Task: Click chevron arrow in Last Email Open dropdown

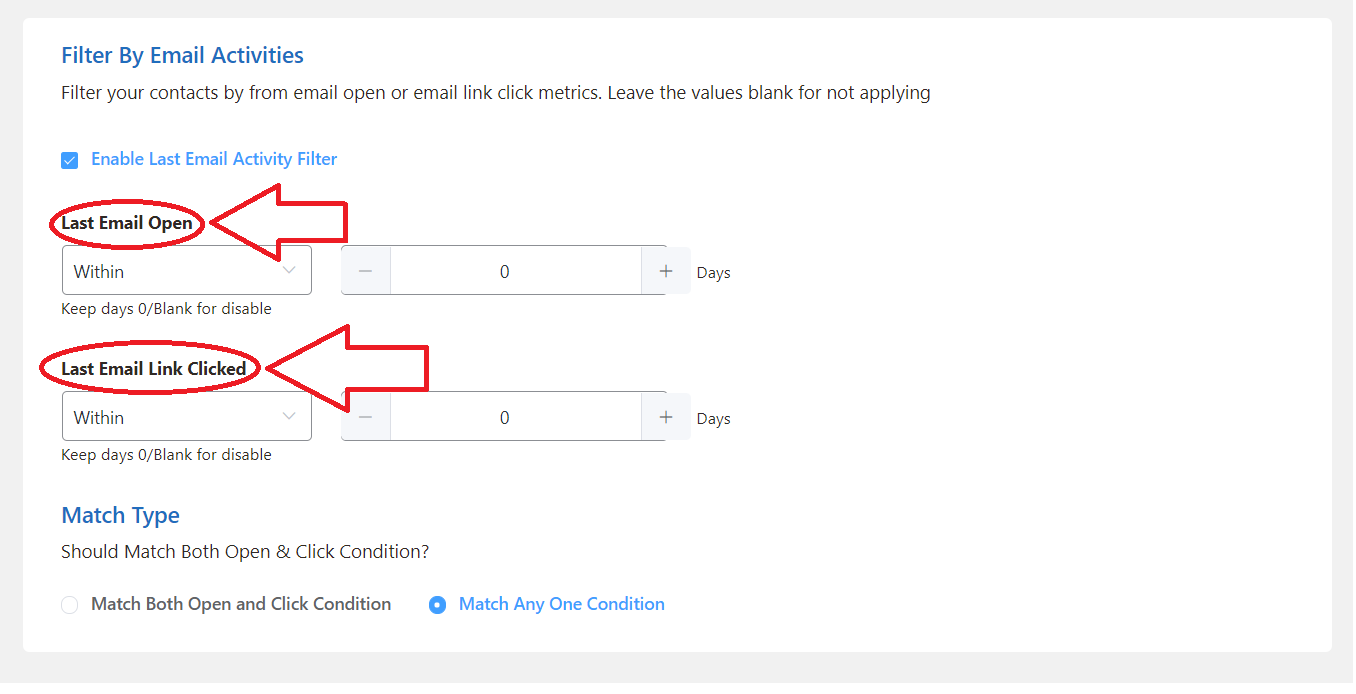Action: click(x=289, y=271)
